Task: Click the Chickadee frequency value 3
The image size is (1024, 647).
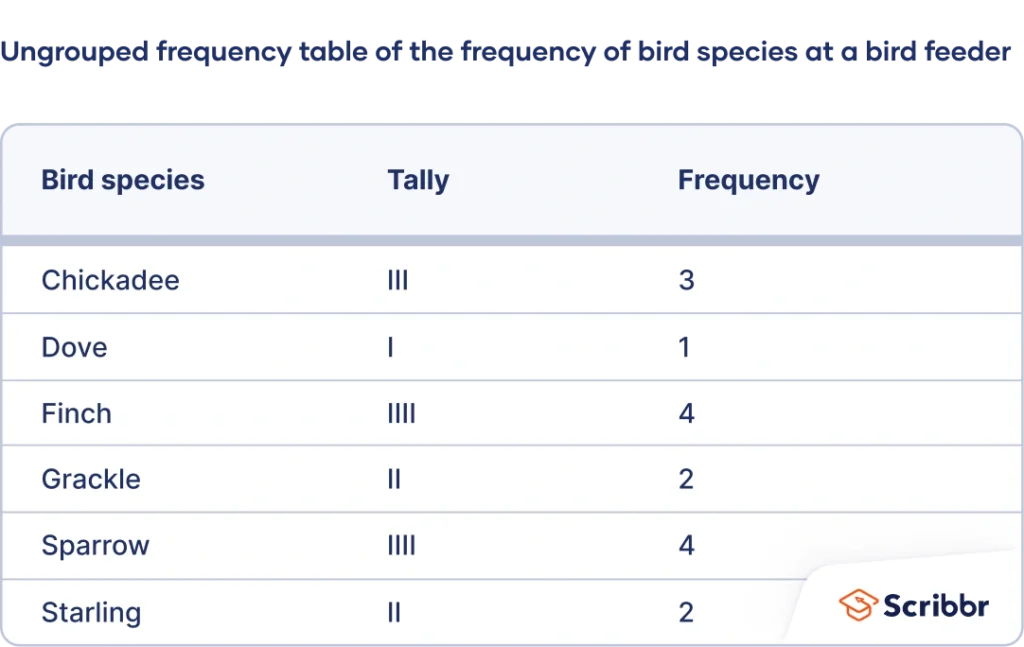Action: click(x=686, y=280)
